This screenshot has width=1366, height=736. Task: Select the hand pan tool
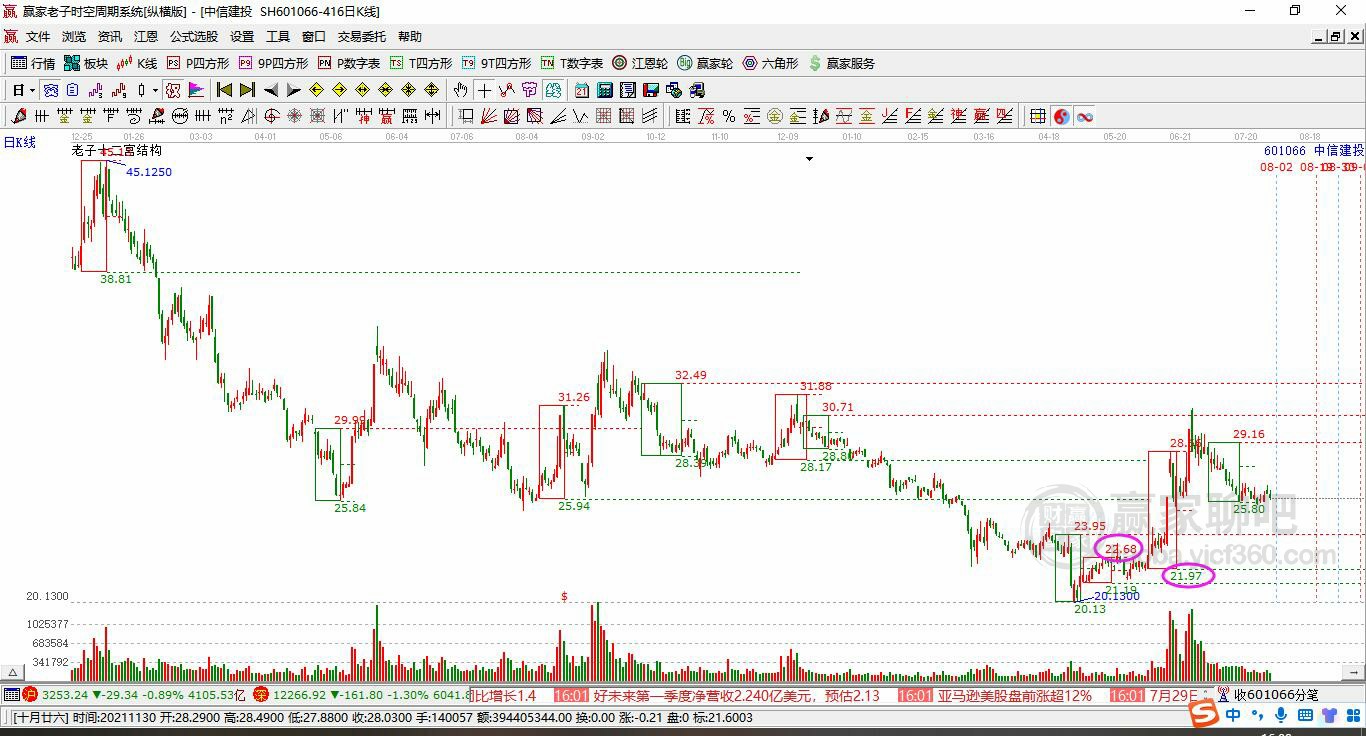460,90
